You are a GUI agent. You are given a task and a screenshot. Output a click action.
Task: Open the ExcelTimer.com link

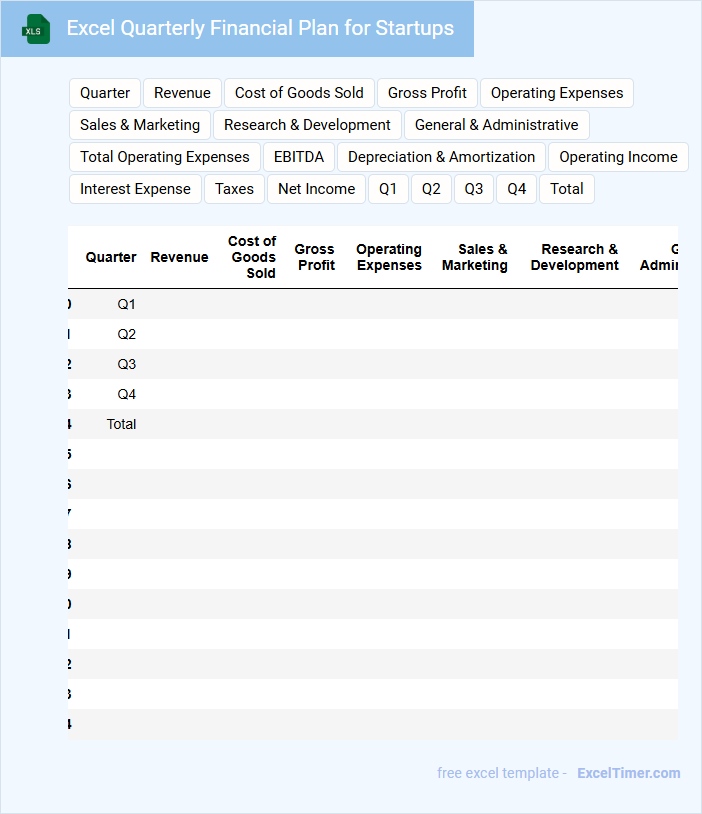628,773
